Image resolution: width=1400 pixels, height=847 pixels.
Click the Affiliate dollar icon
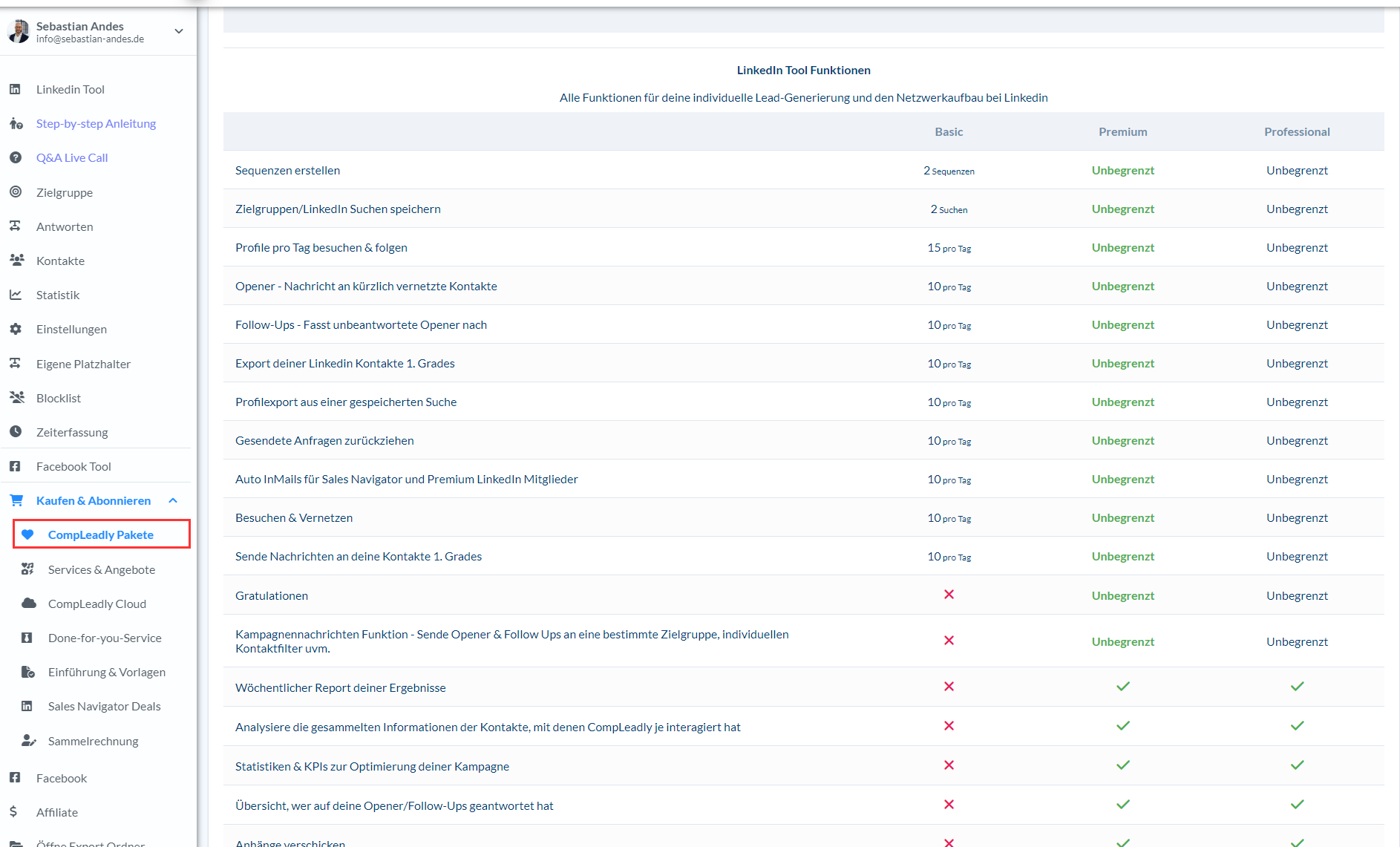click(x=13, y=812)
